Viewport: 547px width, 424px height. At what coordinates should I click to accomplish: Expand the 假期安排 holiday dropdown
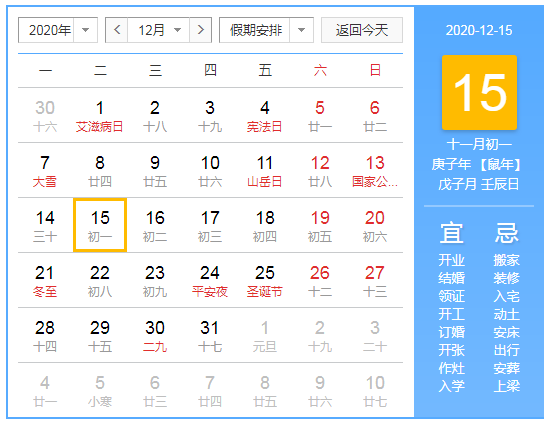point(266,30)
